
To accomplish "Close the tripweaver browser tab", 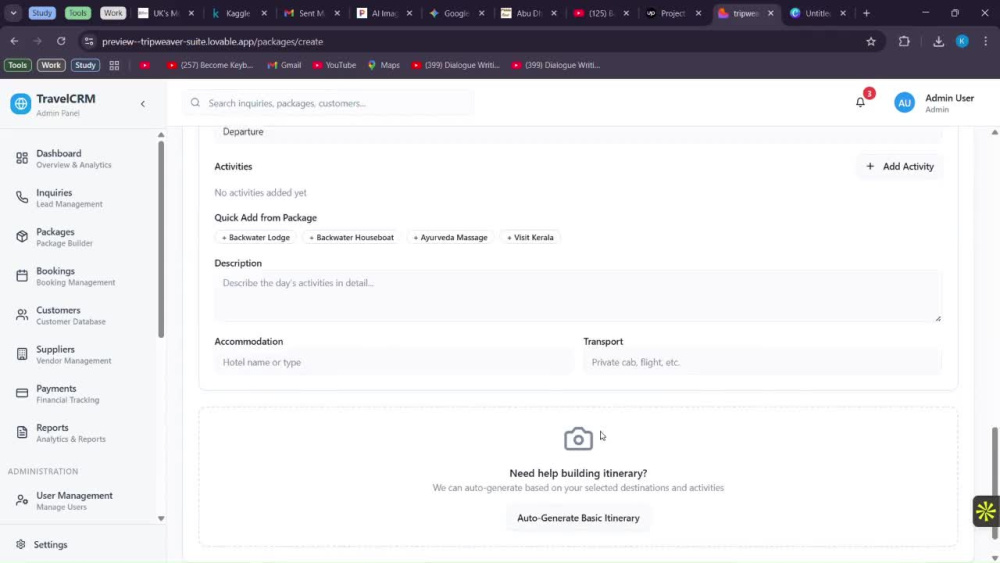I will pos(770,13).
